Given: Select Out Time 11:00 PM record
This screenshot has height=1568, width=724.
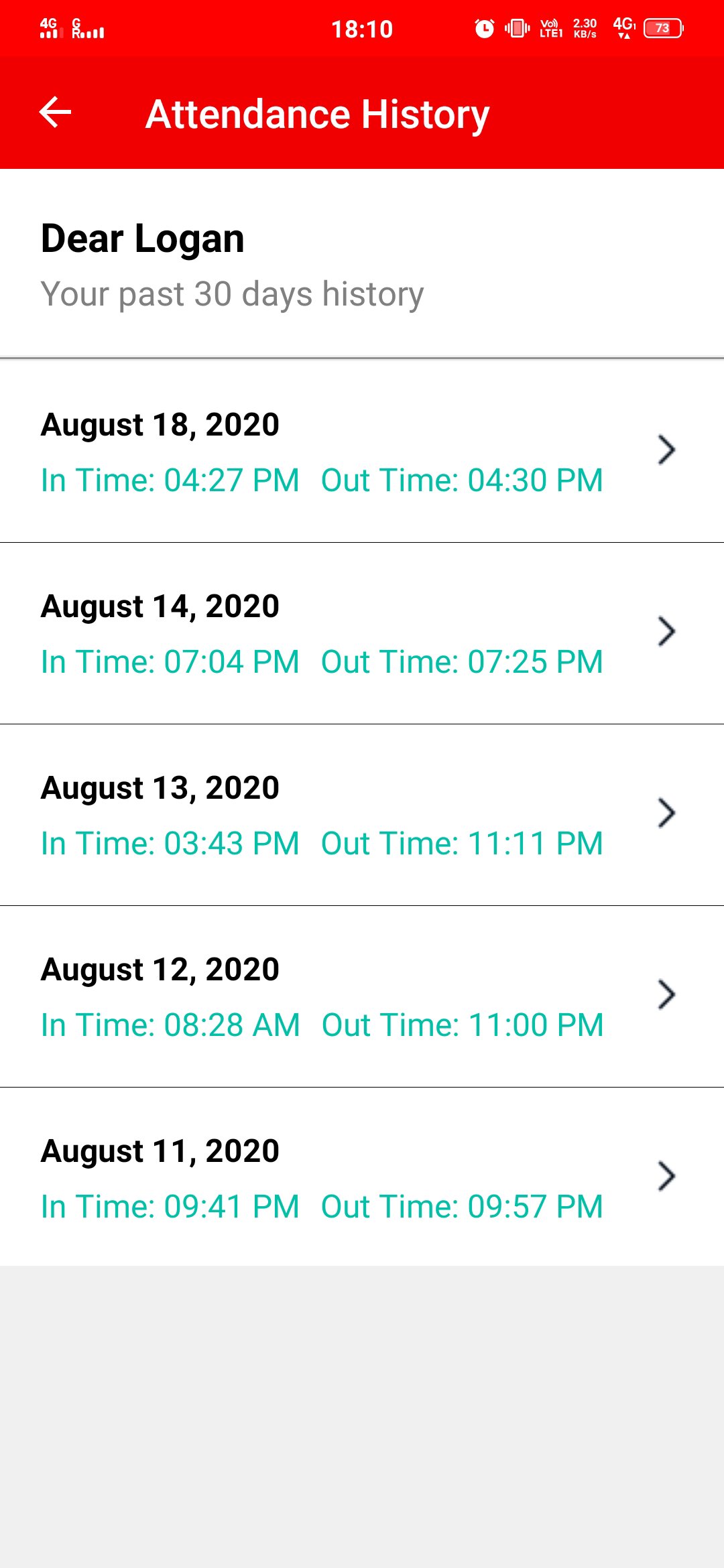Looking at the screenshot, I should coord(463,1025).
